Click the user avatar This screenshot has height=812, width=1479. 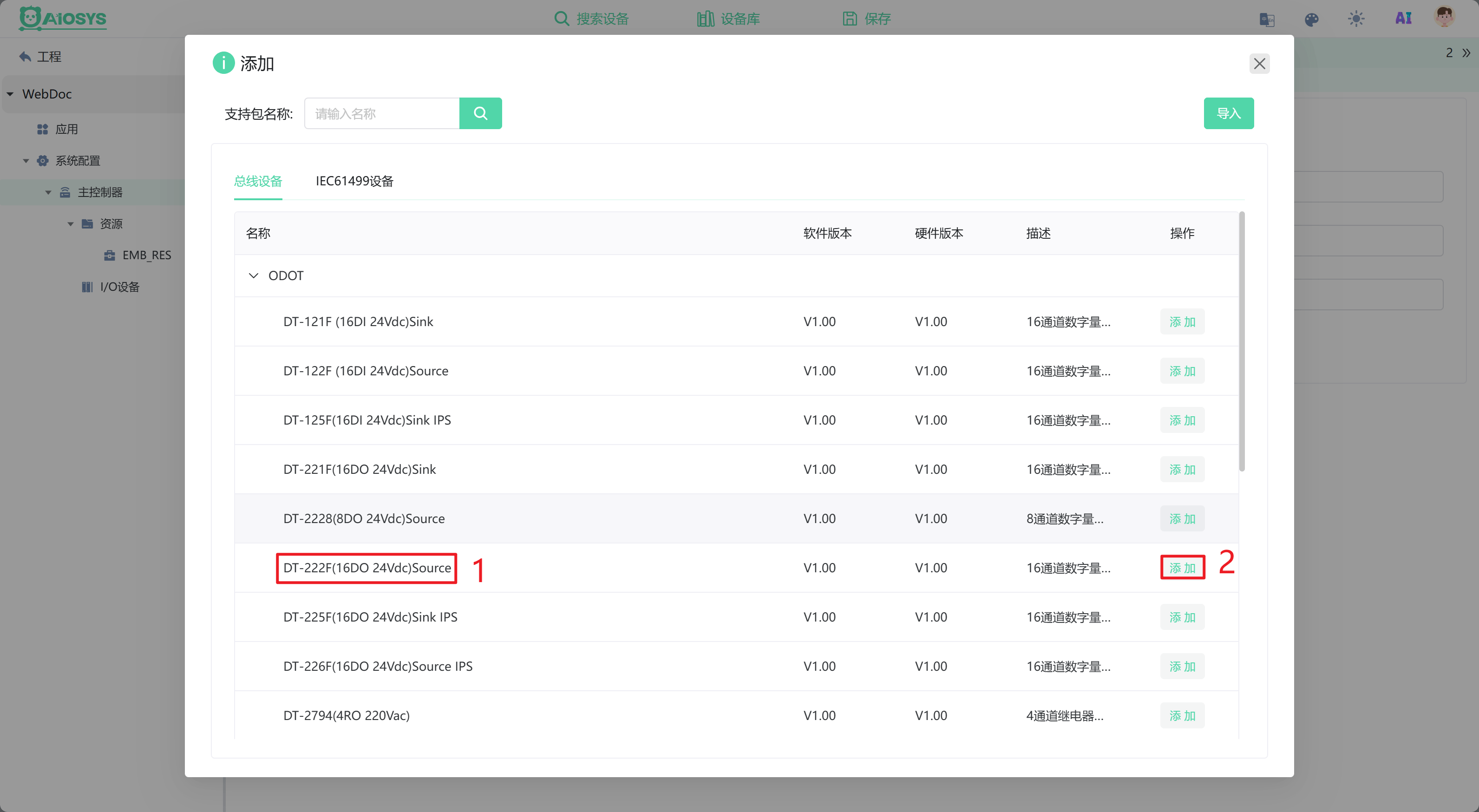1444,17
